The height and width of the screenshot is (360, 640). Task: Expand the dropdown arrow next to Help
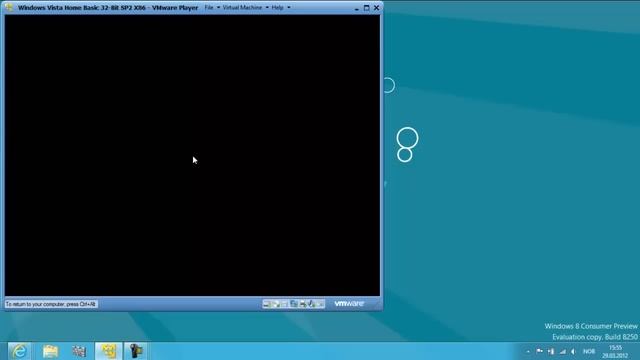point(289,7)
